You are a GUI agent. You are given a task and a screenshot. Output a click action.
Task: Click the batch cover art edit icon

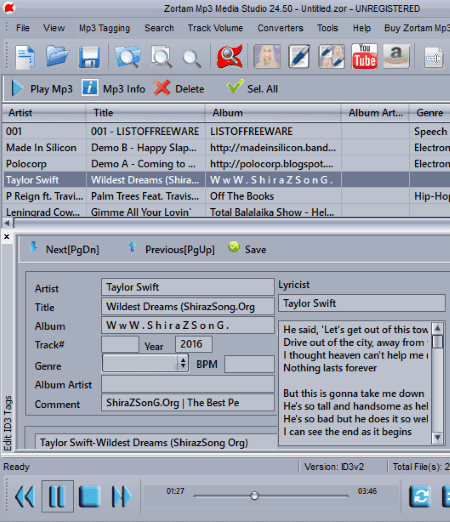tap(331, 56)
